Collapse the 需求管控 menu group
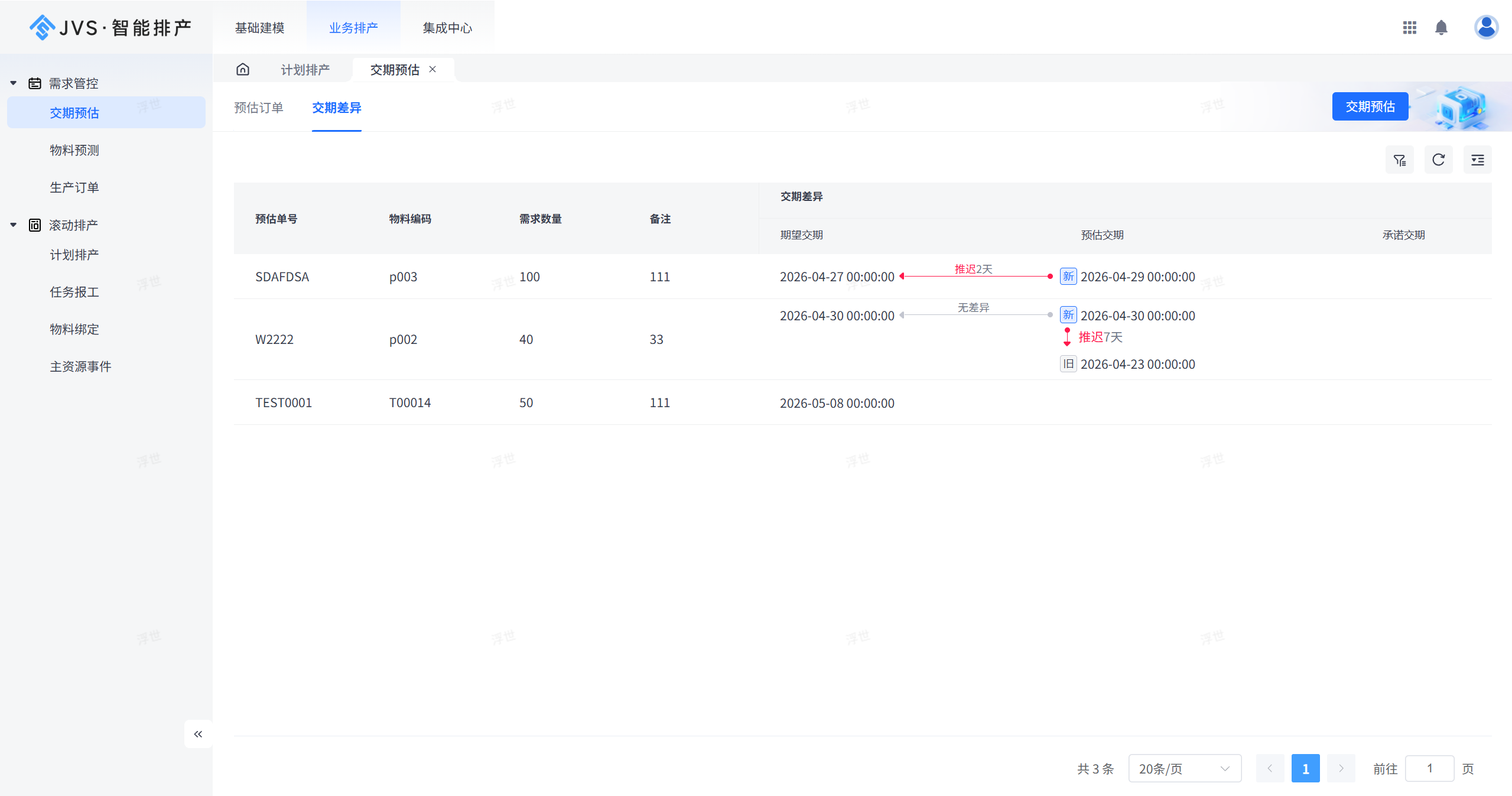The width and height of the screenshot is (1512, 796). click(14, 83)
